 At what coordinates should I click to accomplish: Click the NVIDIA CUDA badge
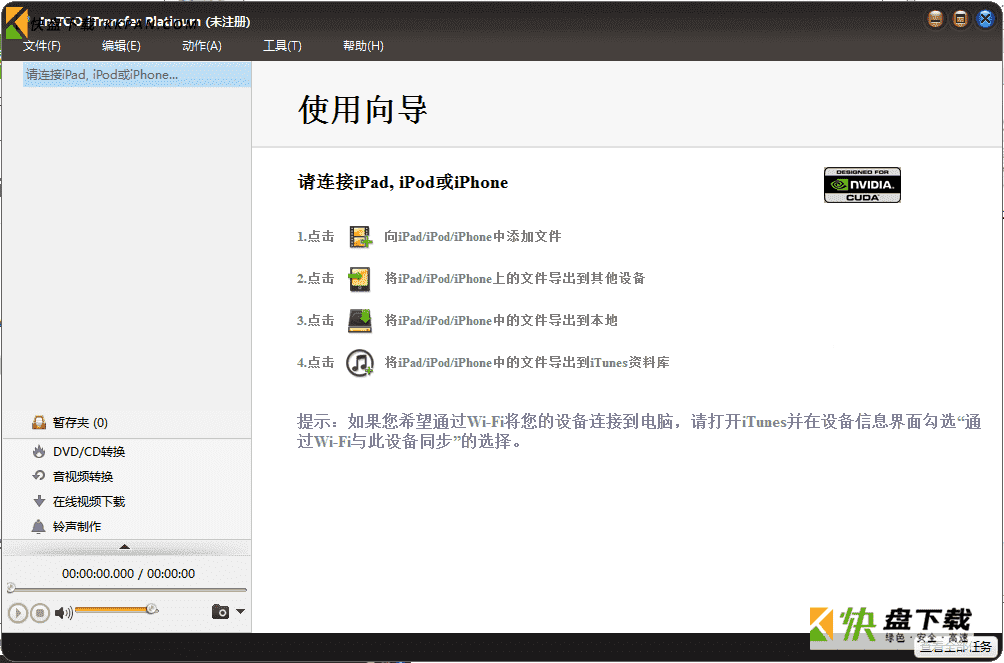tap(862, 185)
